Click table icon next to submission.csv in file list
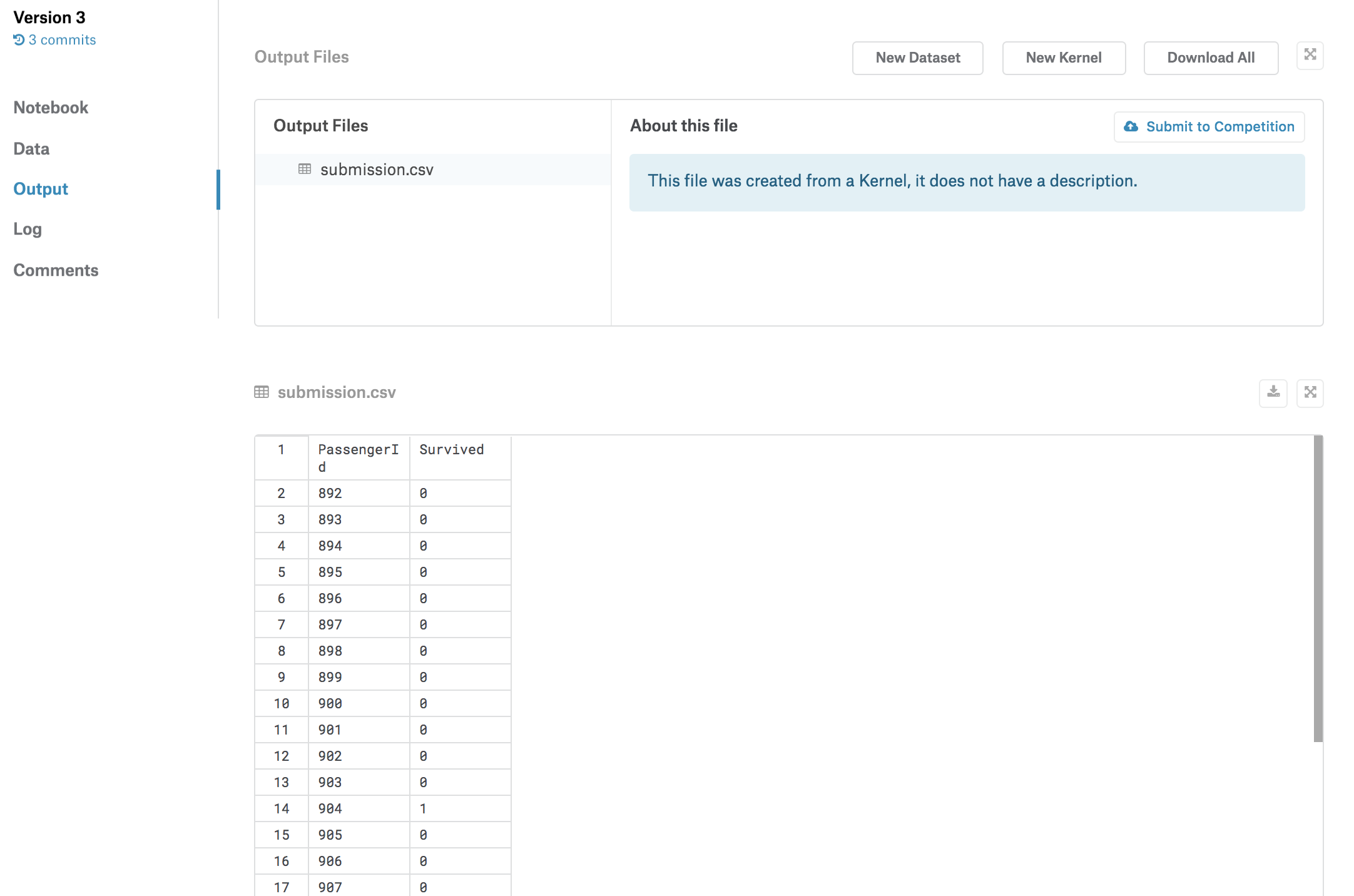The image size is (1354, 896). [x=305, y=169]
